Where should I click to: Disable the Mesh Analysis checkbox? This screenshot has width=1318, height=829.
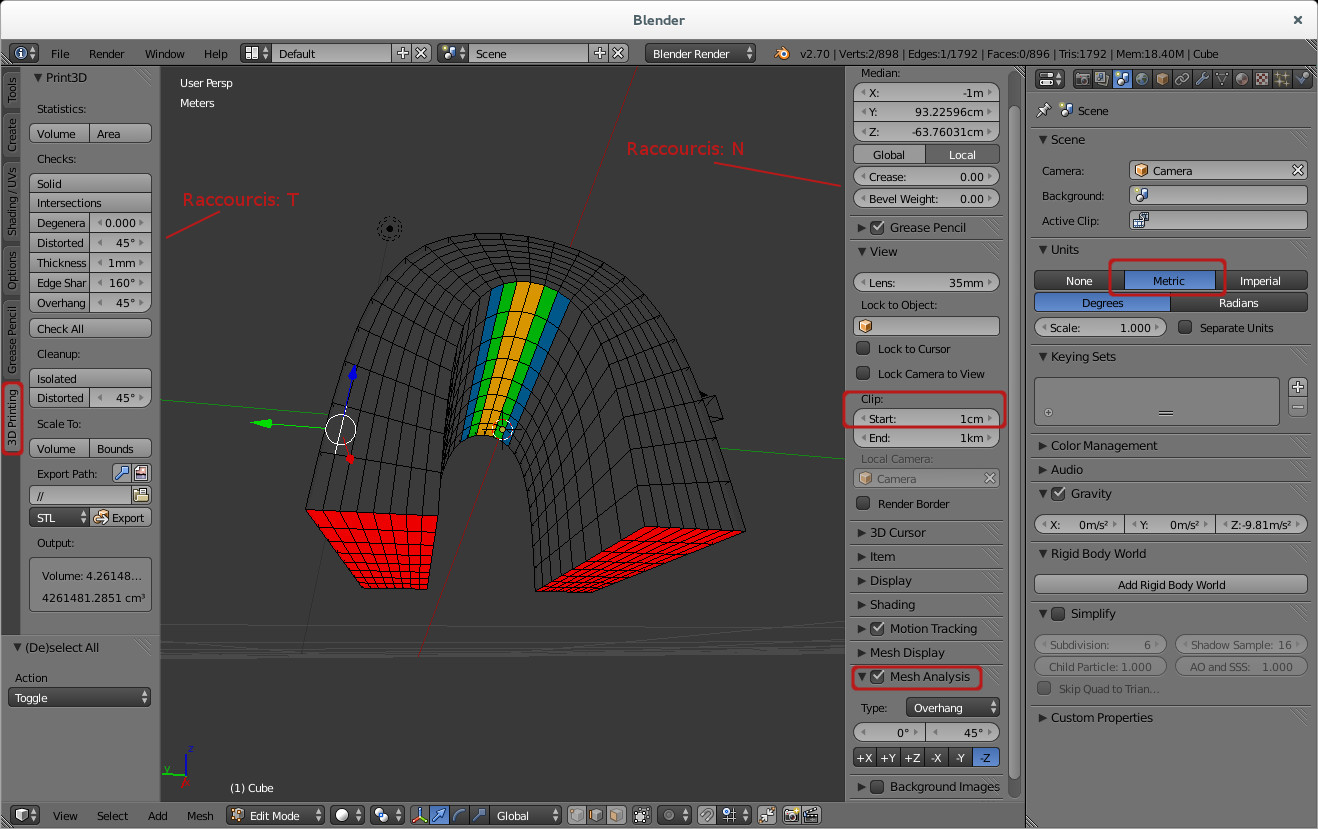point(878,677)
